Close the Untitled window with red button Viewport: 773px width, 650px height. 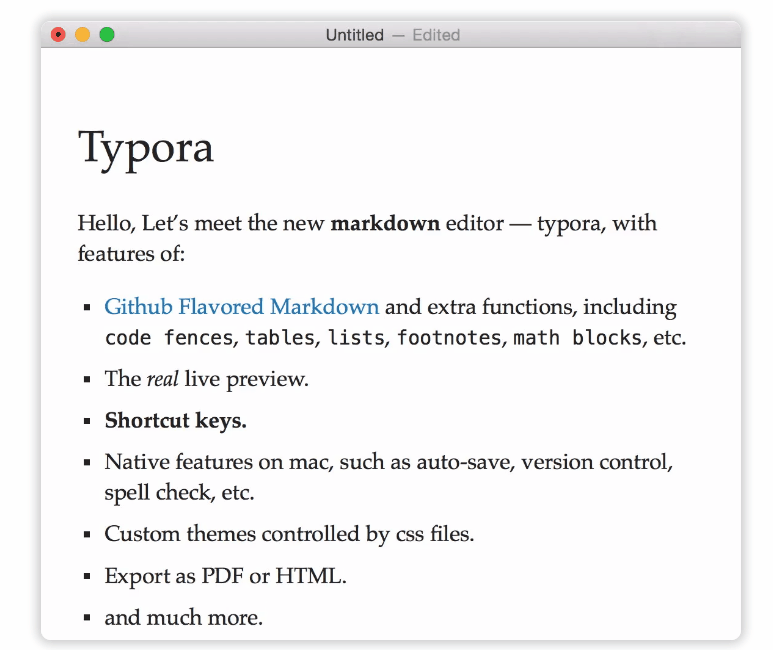pos(58,35)
